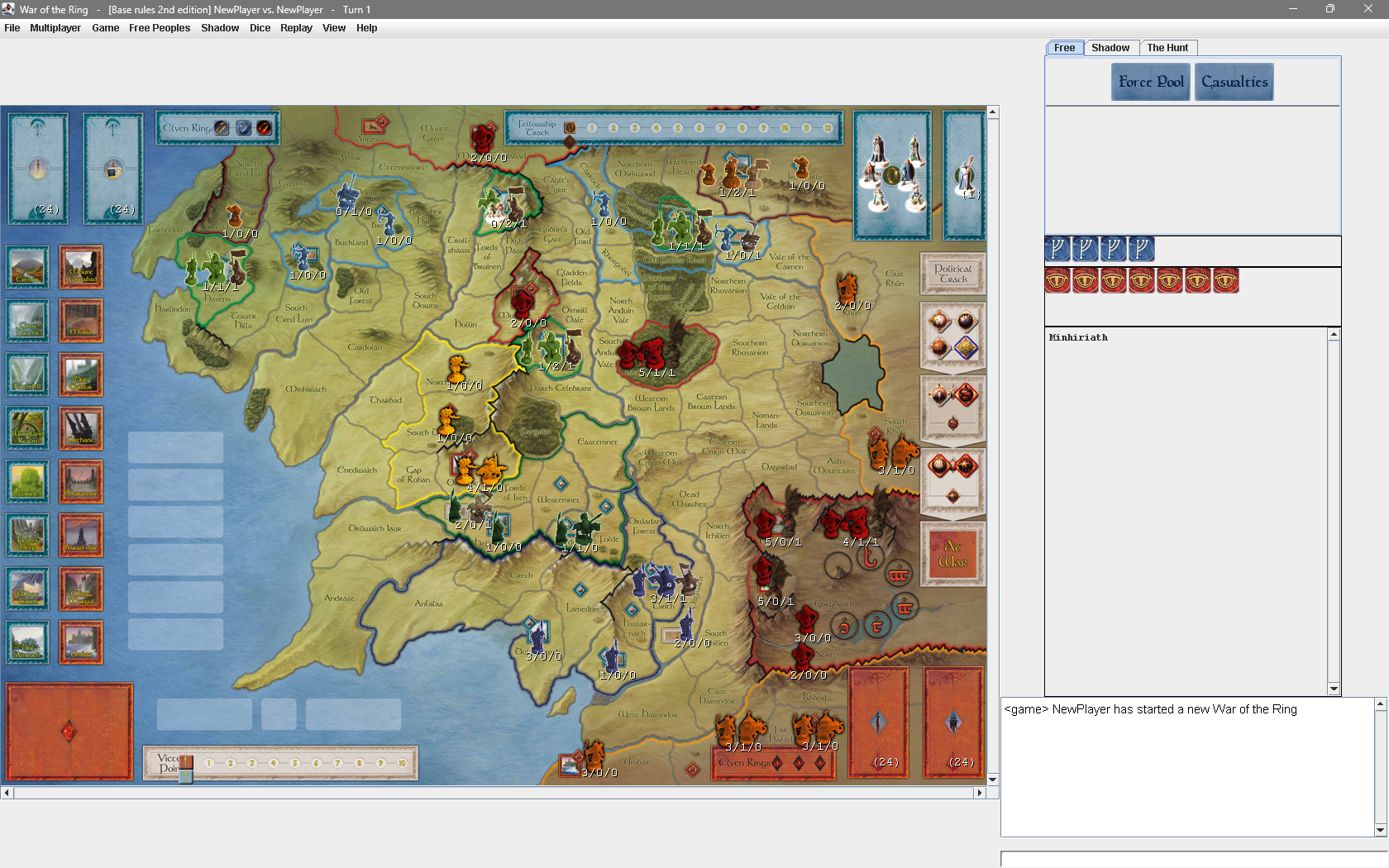Open the Replay menu
This screenshot has width=1389, height=868.
296,28
